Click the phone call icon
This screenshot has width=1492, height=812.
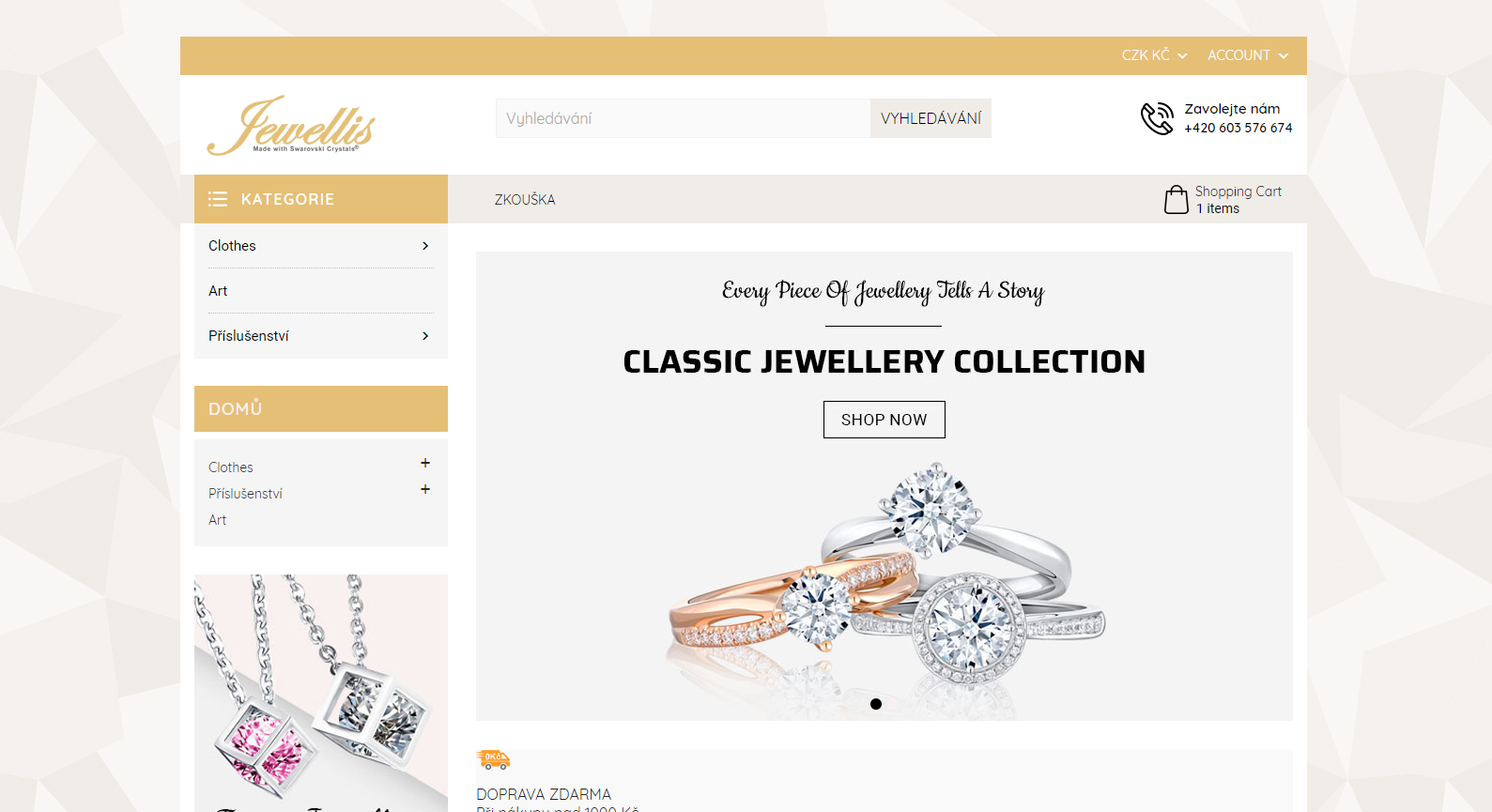coord(1157,118)
